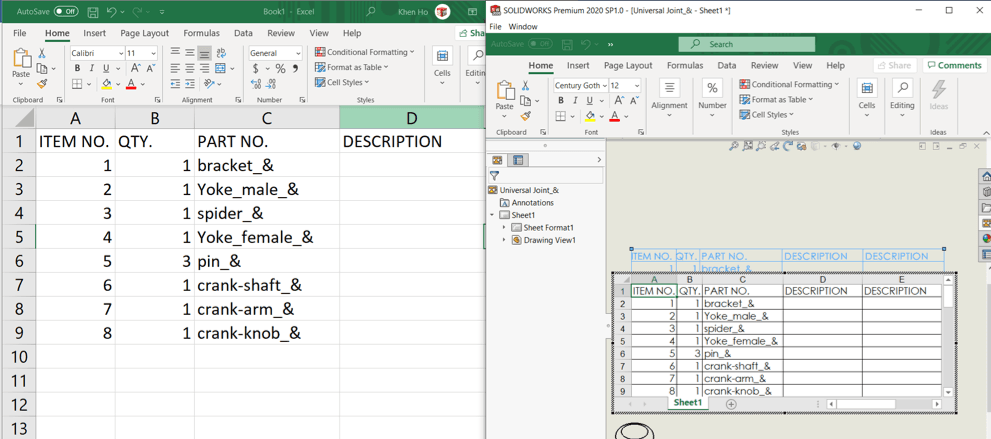Open Century Gothic font dropdown in the SolidWorks embedded Excel
Image resolution: width=991 pixels, height=439 pixels.
[x=605, y=85]
